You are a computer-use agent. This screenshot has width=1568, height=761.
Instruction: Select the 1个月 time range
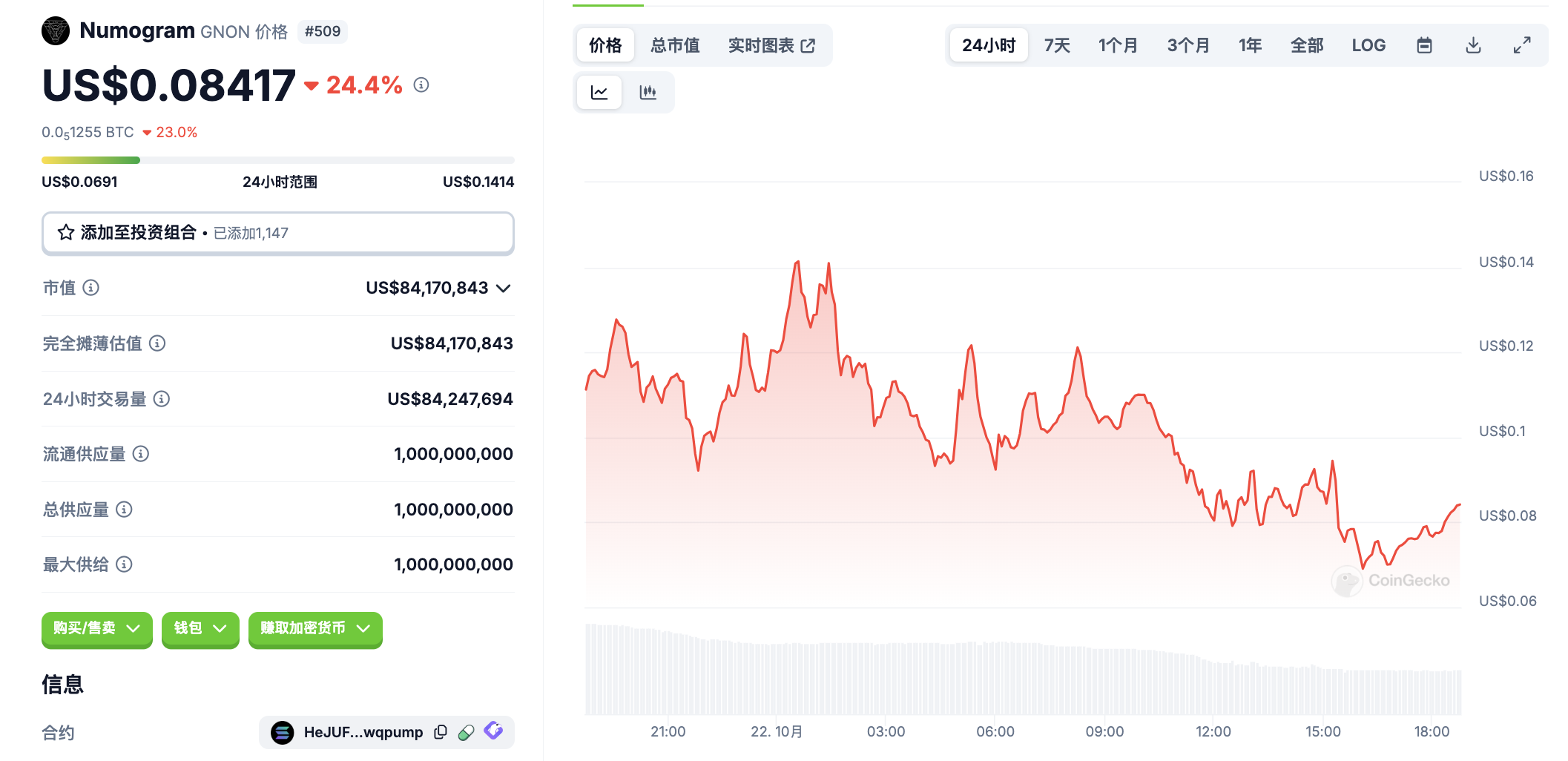point(1118,45)
